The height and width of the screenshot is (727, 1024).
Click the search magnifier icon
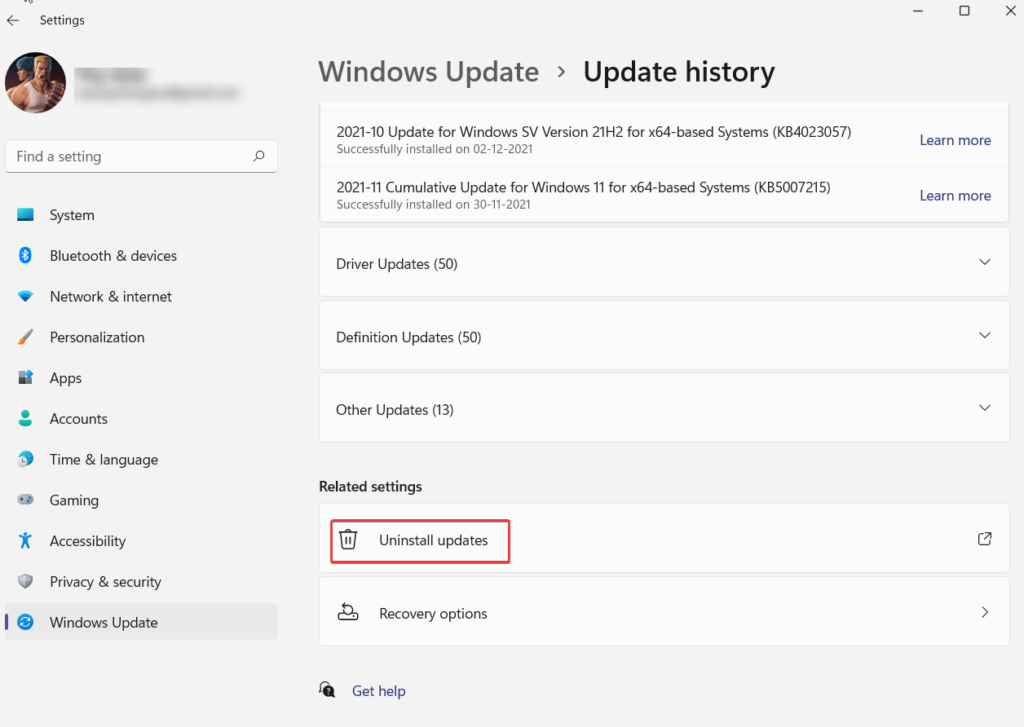tap(259, 156)
